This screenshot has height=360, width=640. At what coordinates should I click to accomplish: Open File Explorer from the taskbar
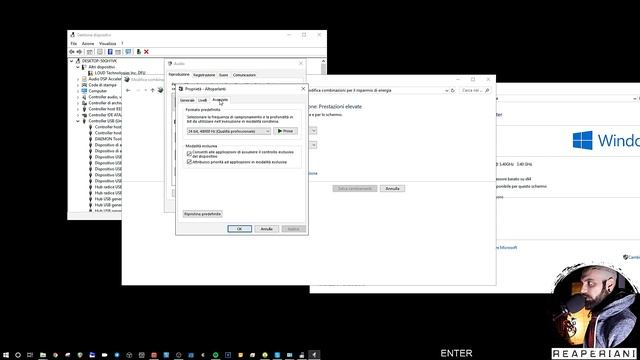point(42,355)
